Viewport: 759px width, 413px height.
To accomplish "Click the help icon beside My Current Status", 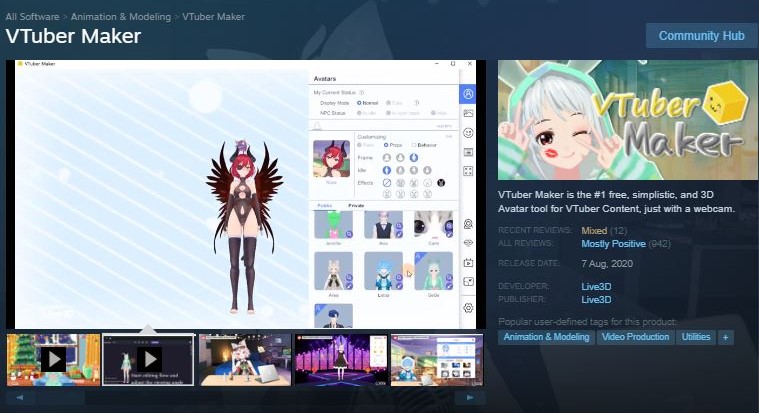I will 362,92.
